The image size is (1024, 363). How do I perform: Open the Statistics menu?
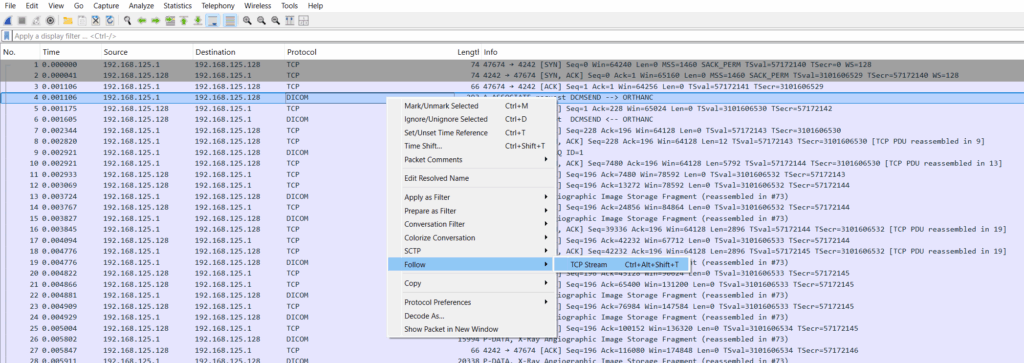tap(178, 6)
